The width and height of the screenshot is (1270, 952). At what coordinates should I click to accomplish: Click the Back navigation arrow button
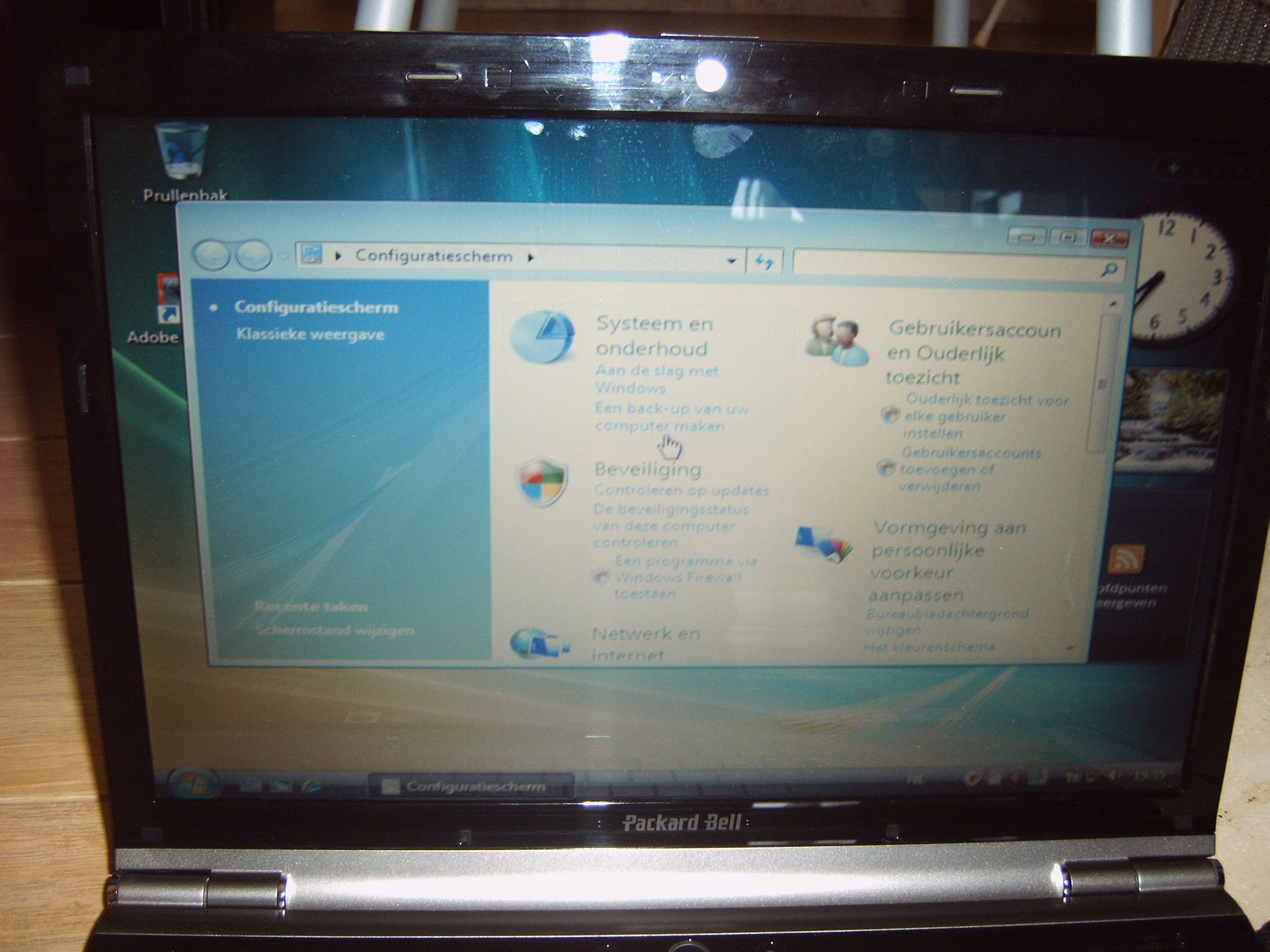click(x=211, y=255)
